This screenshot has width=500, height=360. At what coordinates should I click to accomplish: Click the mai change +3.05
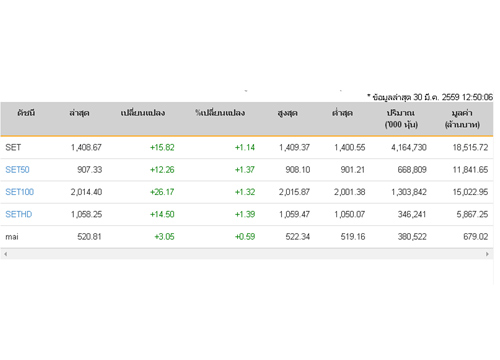(164, 237)
